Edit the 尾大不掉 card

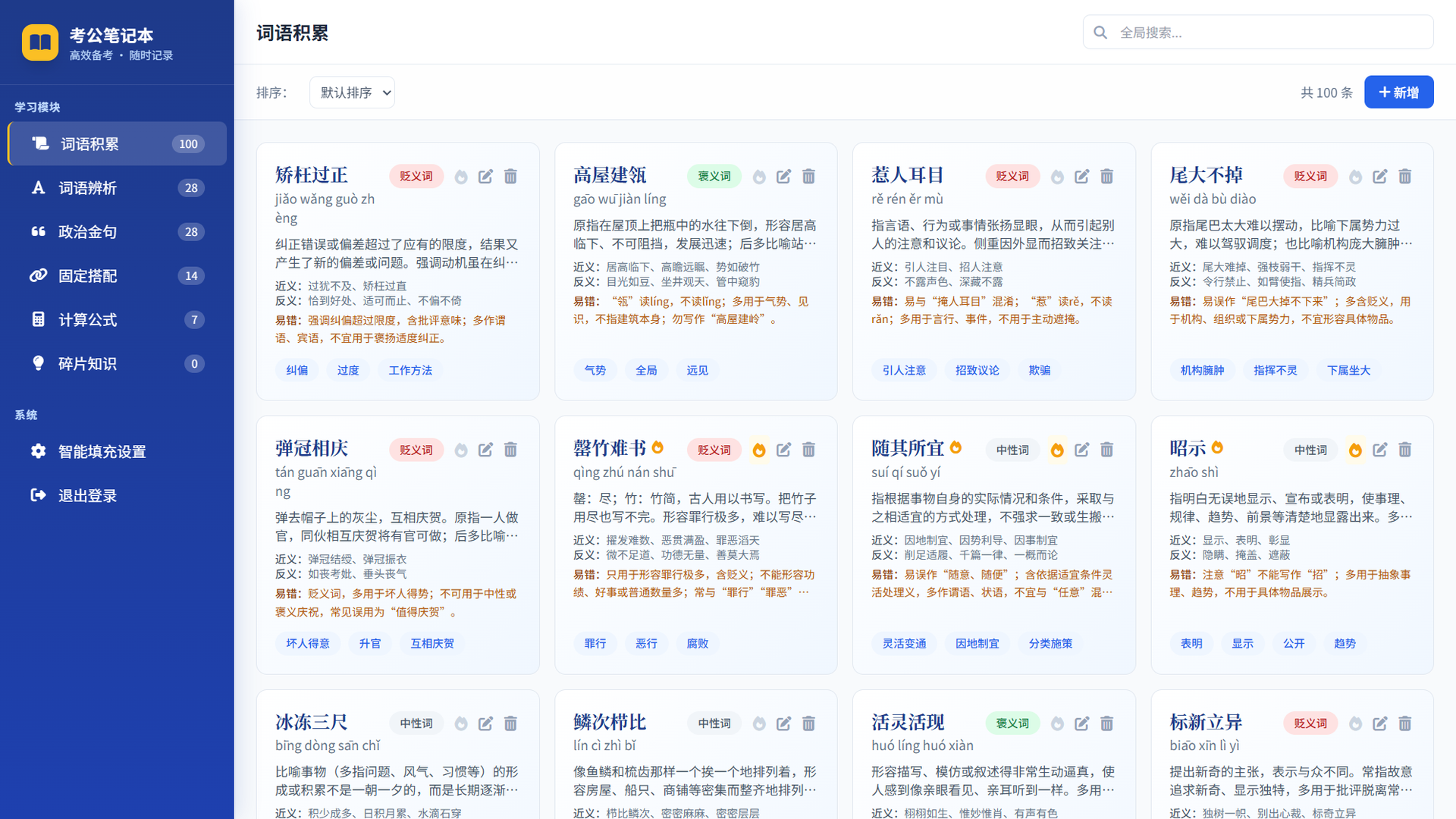coord(1379,177)
